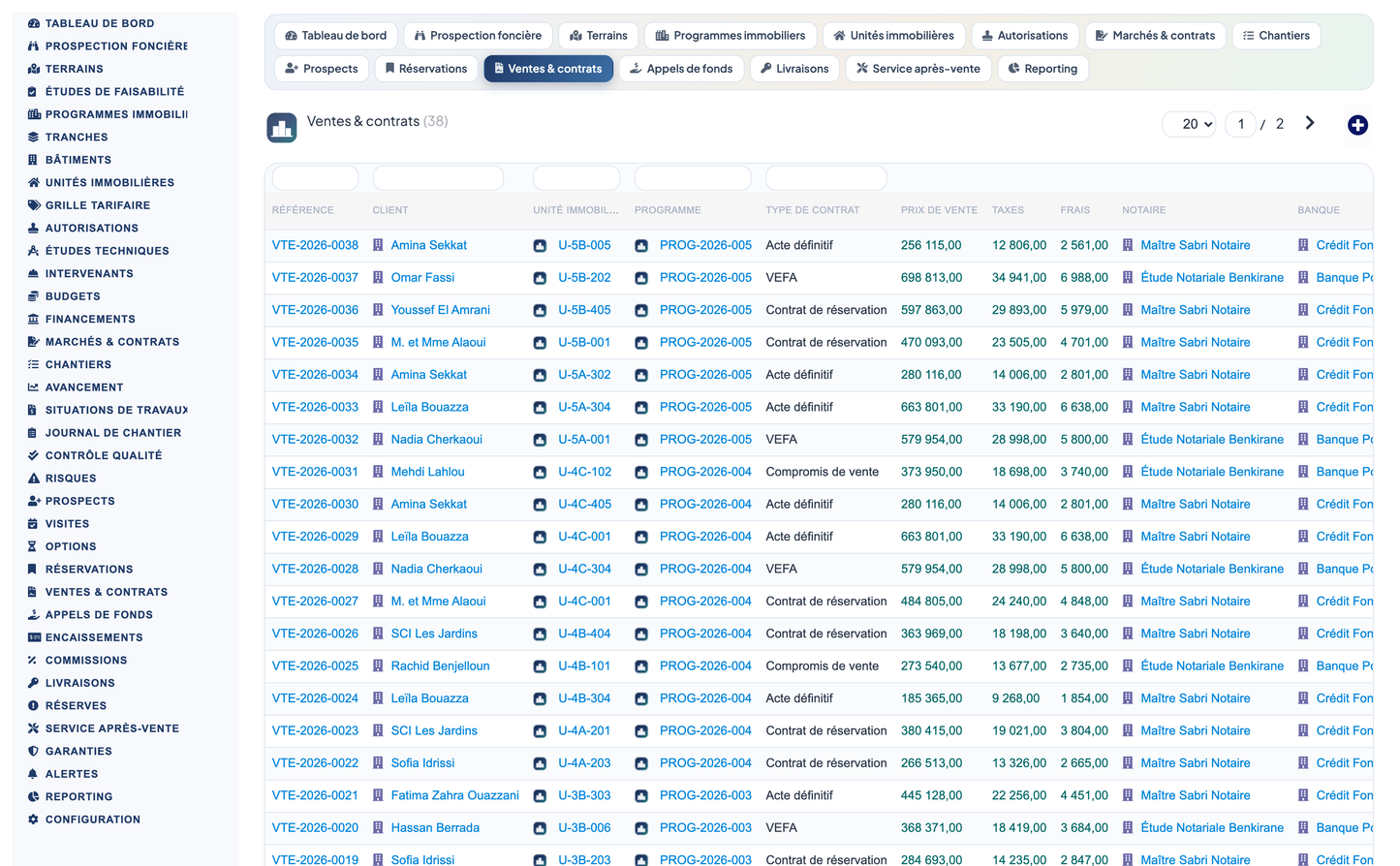Select Réservations in the sidebar
Screen dimensions: 1400x866
[x=89, y=570]
